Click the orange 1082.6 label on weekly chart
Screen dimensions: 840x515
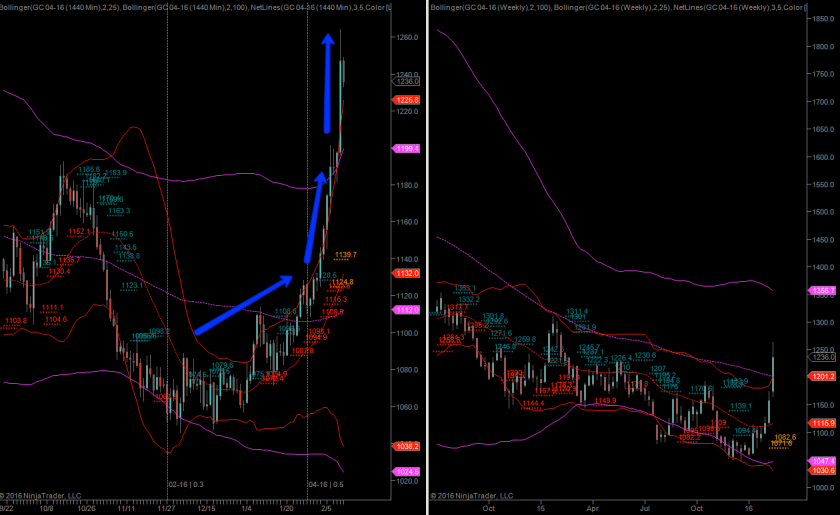point(785,437)
